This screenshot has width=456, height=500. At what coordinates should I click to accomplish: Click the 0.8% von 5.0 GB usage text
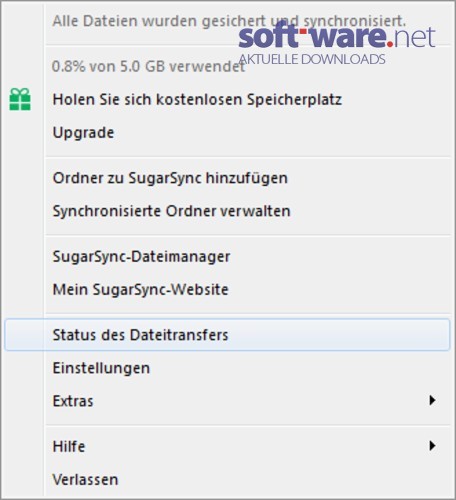[x=149, y=66]
